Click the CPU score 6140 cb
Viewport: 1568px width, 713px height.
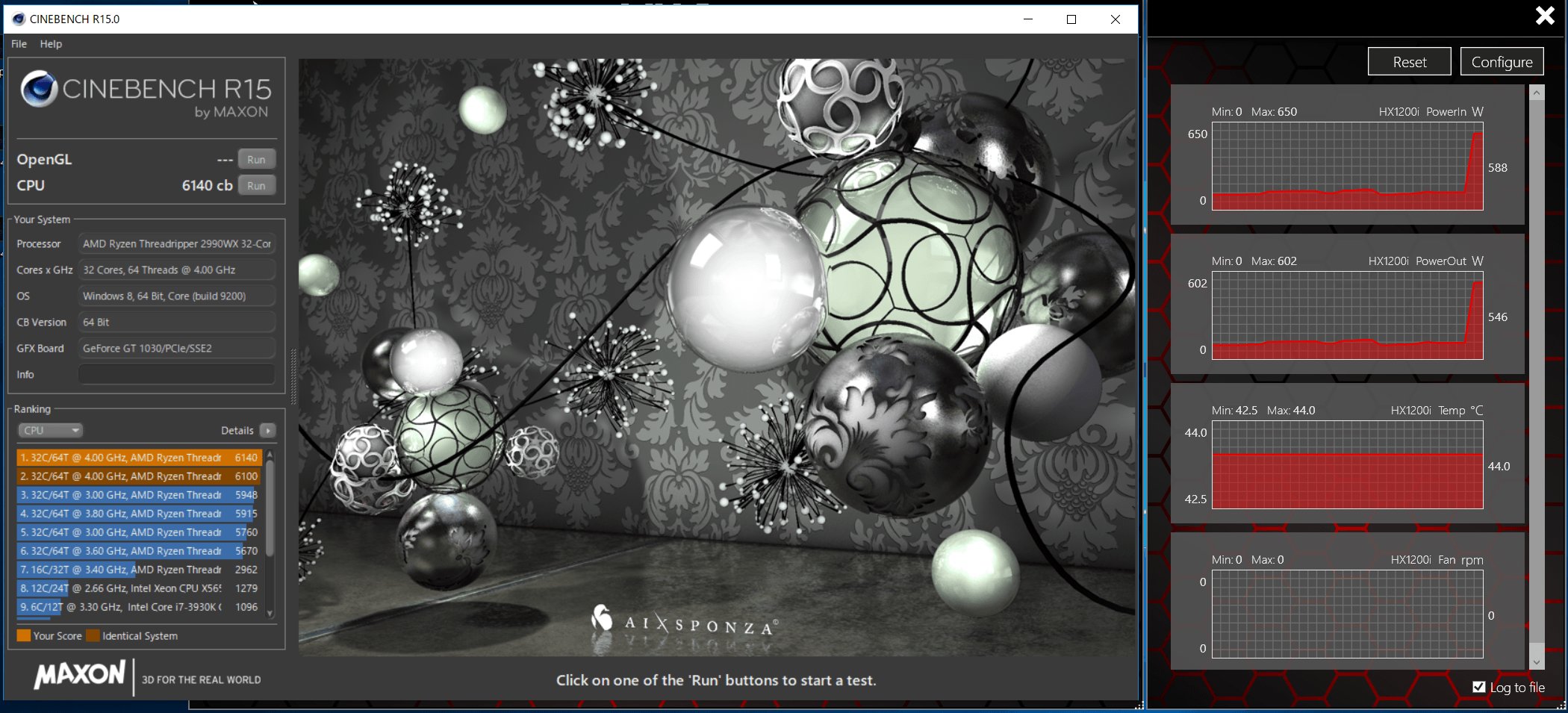pos(208,186)
